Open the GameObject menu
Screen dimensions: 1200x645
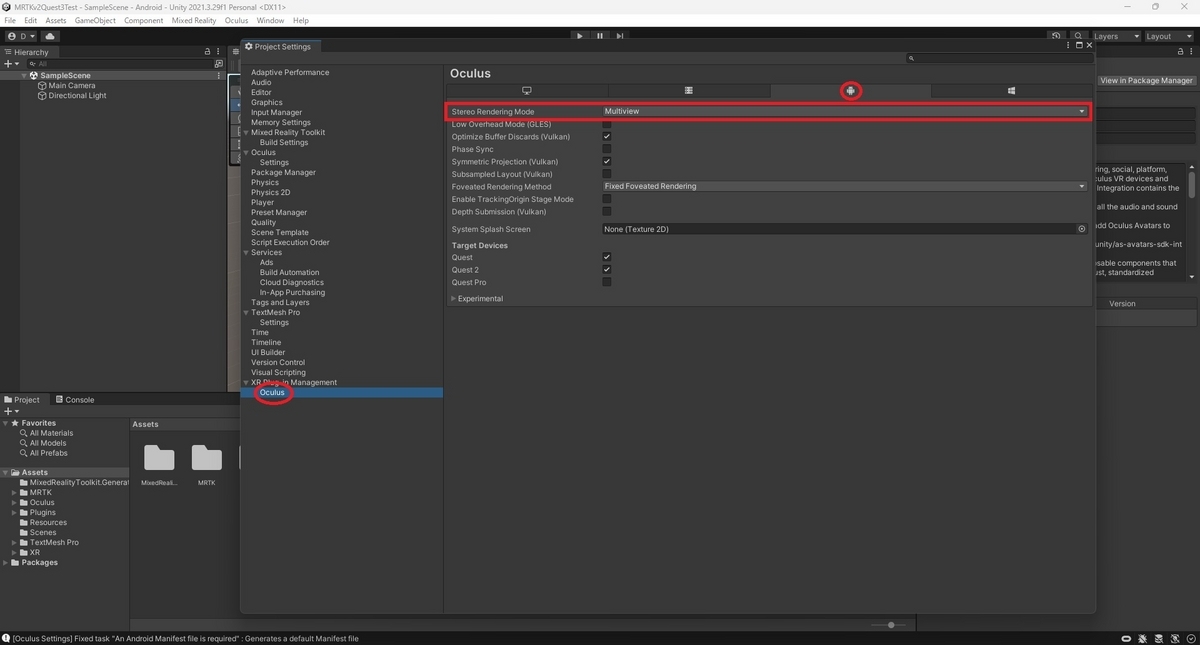(95, 20)
